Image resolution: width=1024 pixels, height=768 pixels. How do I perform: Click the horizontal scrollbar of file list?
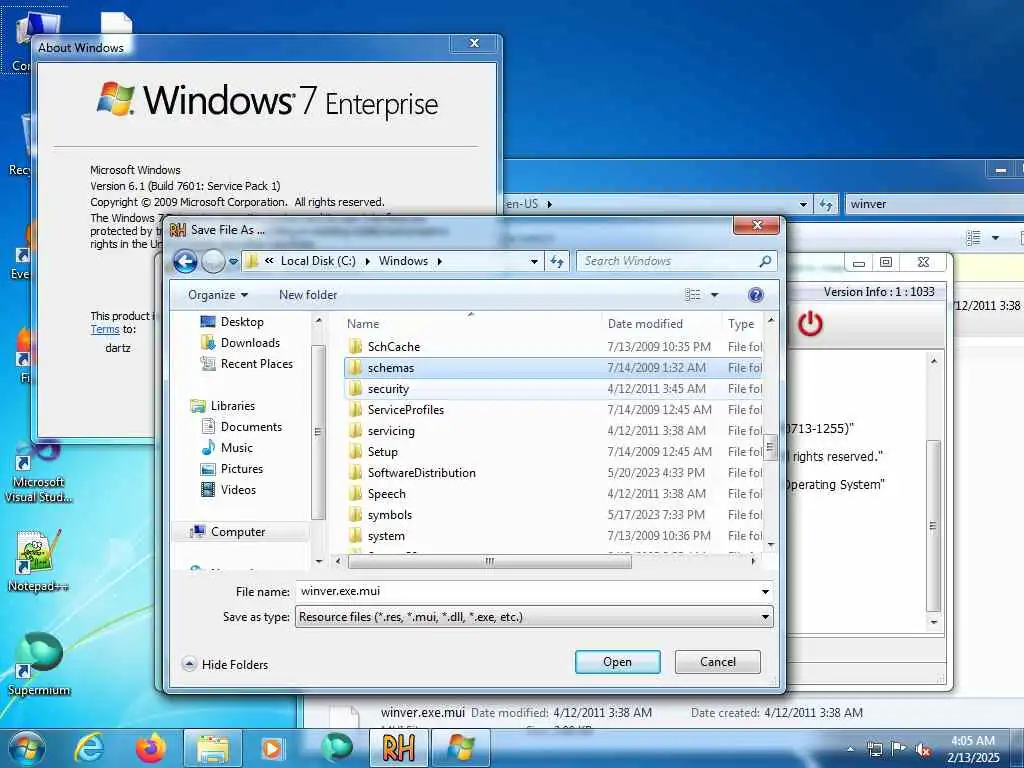click(x=490, y=561)
